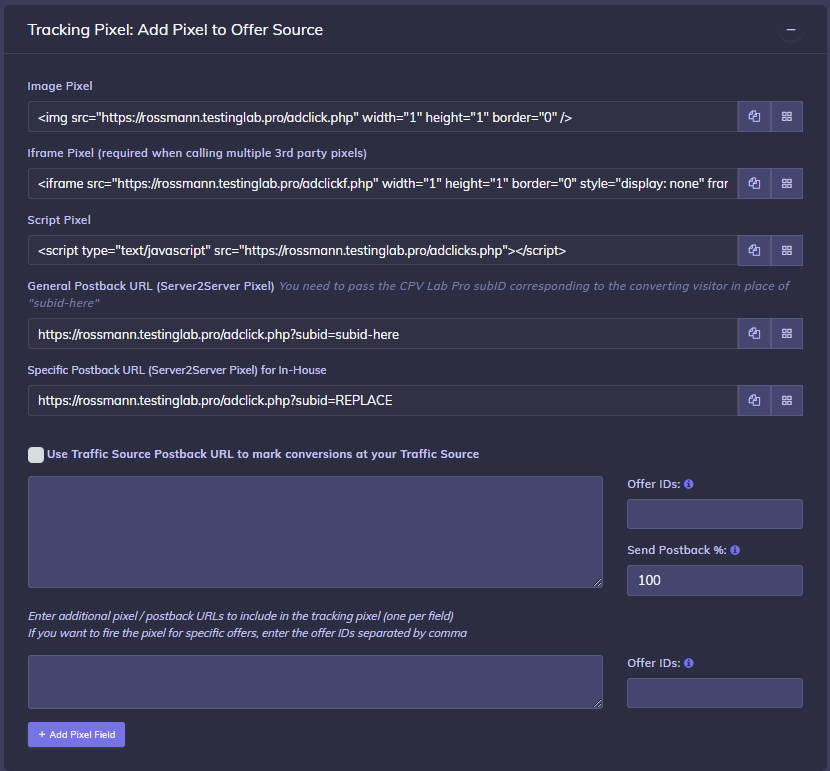This screenshot has height=771, width=830.
Task: Click the 'Send Postback %:' label
Action: click(677, 550)
